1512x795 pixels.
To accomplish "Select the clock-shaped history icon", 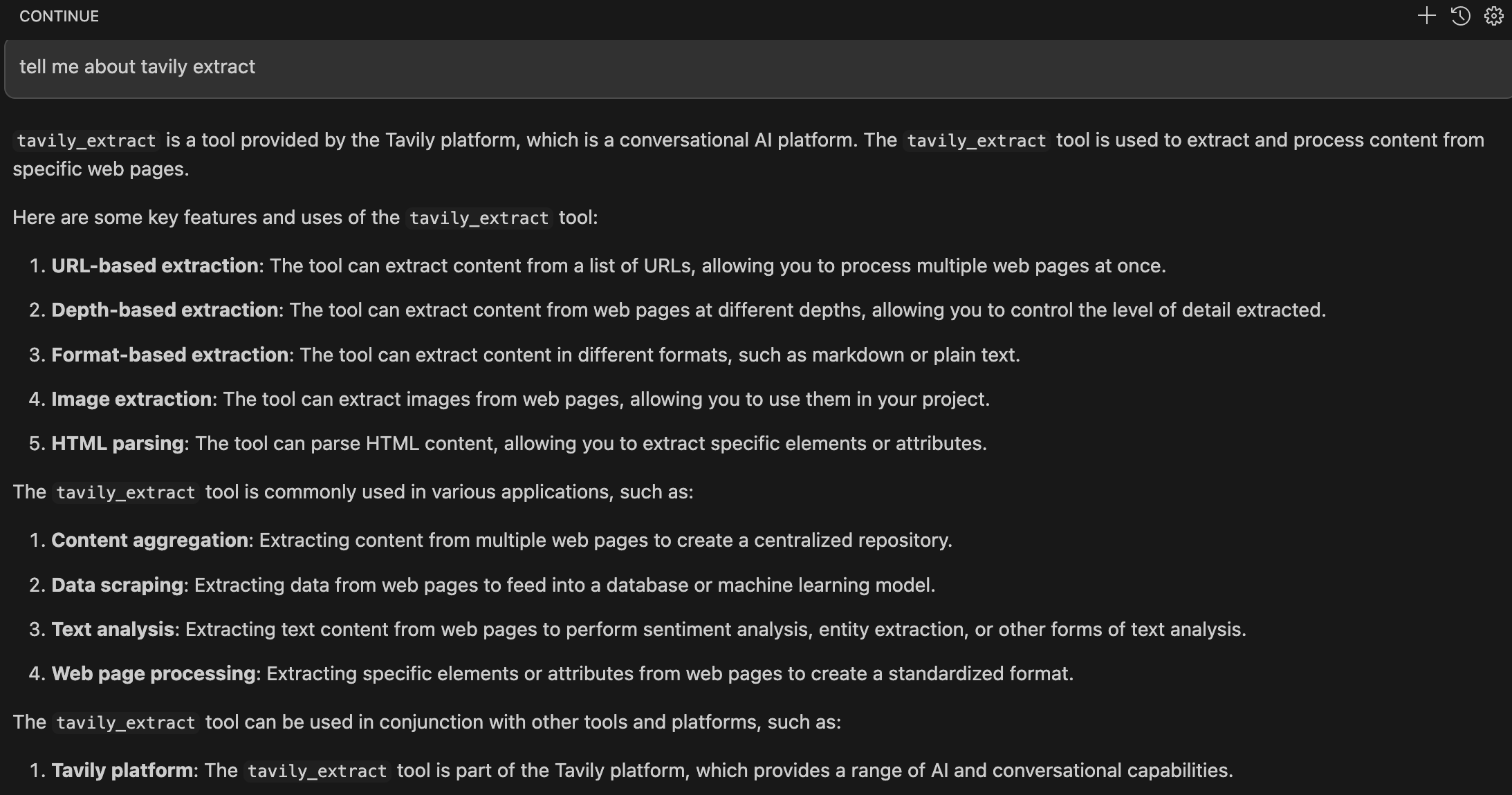I will coord(1459,15).
